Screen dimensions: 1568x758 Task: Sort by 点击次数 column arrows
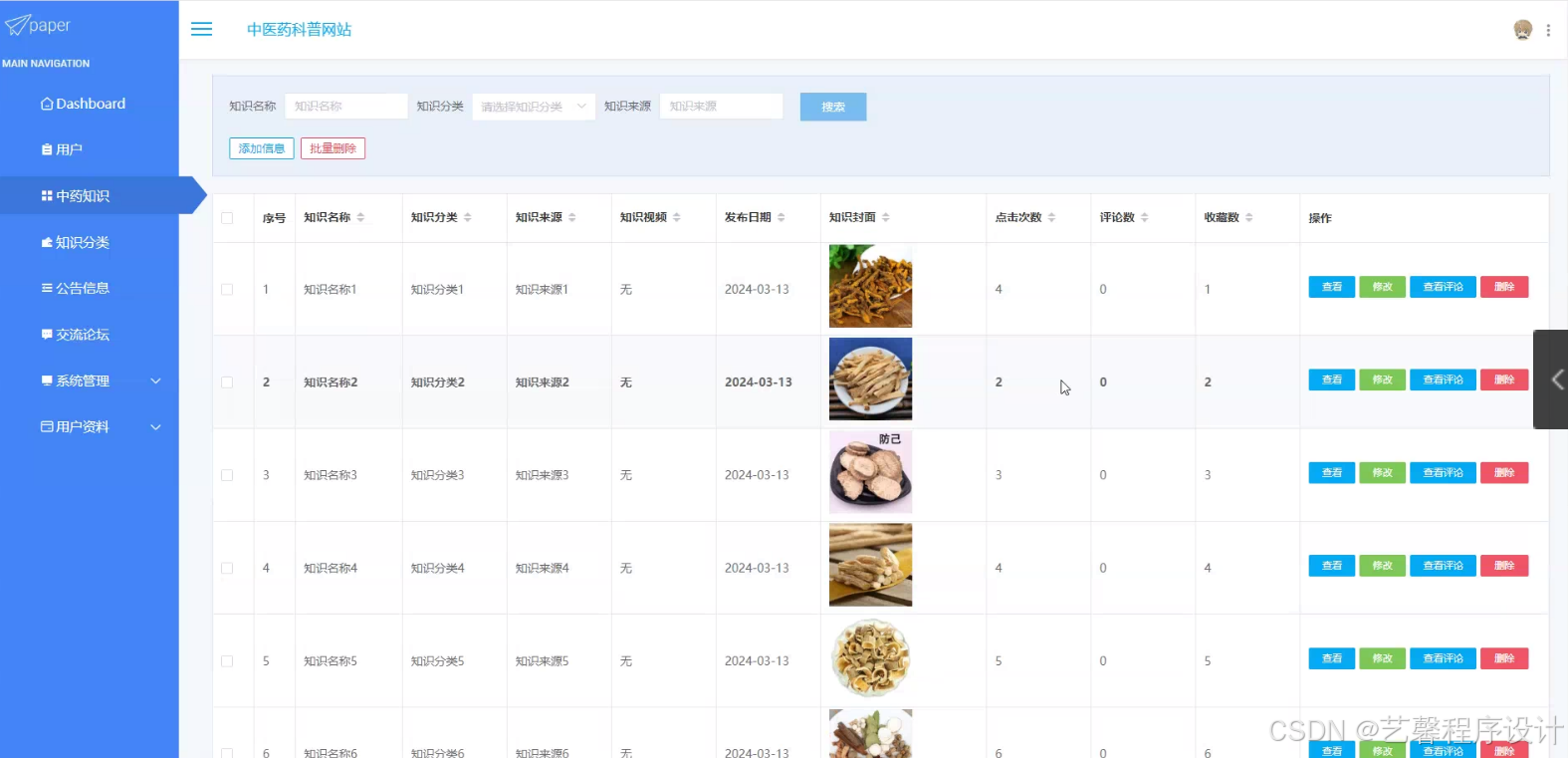point(1051,217)
